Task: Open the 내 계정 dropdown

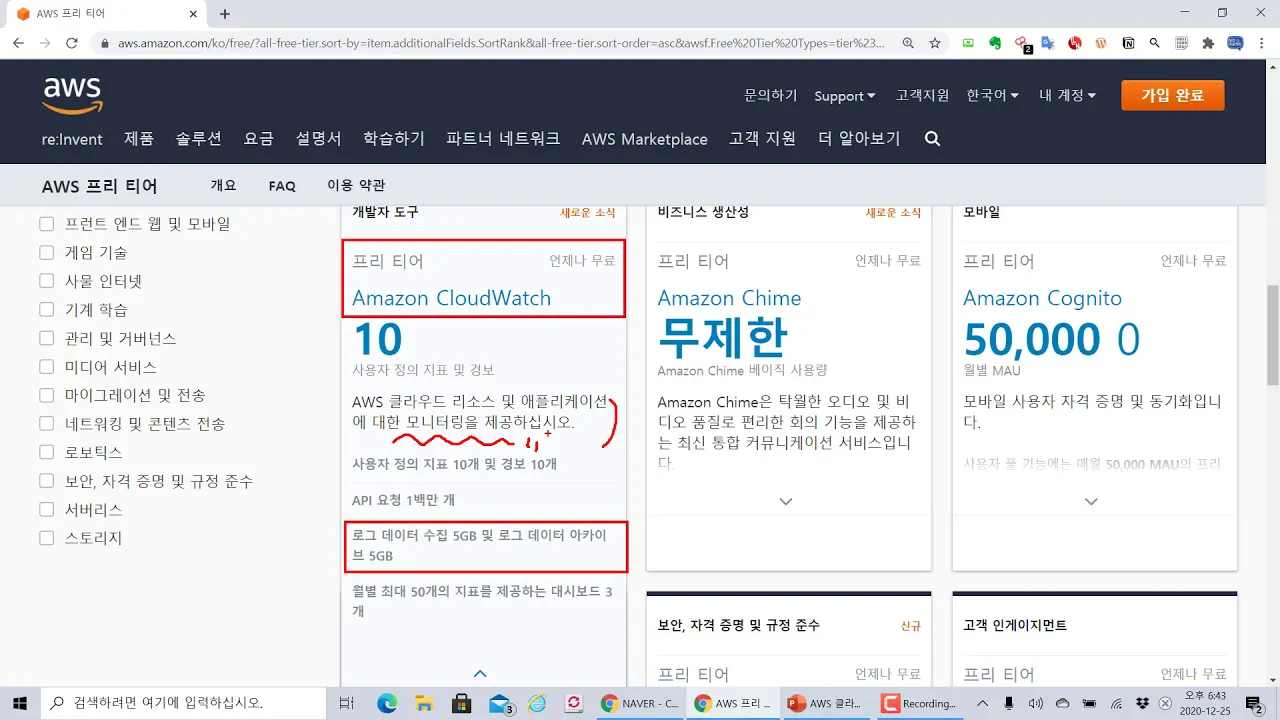Action: [x=1068, y=96]
